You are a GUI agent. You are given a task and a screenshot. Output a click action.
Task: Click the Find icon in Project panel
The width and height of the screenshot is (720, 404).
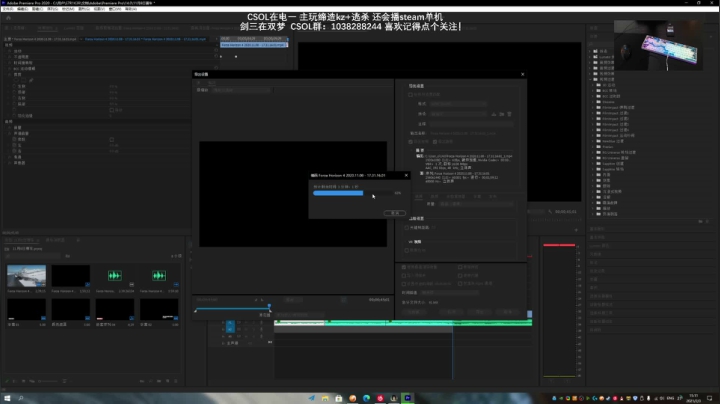coord(151,381)
